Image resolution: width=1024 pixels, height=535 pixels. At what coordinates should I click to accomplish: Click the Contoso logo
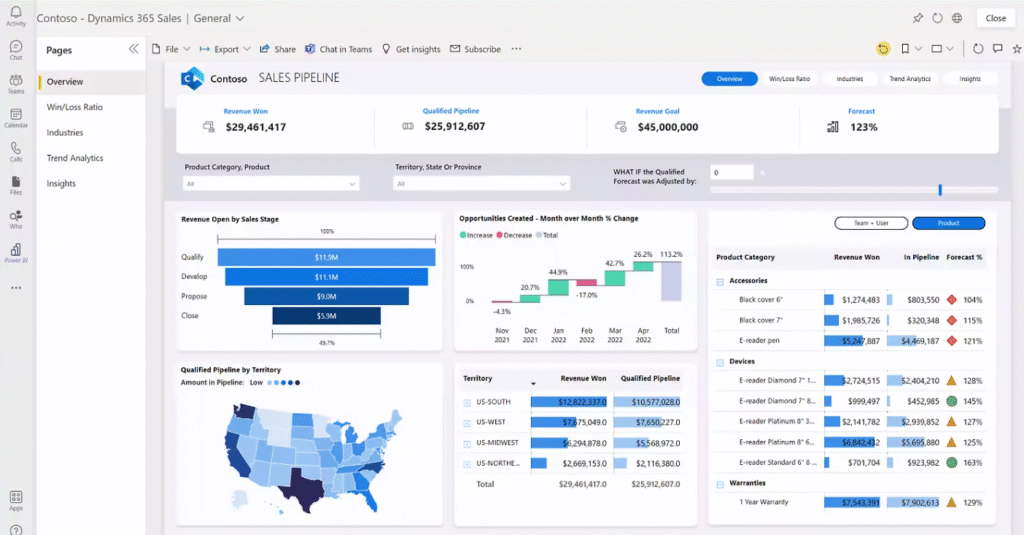point(192,79)
